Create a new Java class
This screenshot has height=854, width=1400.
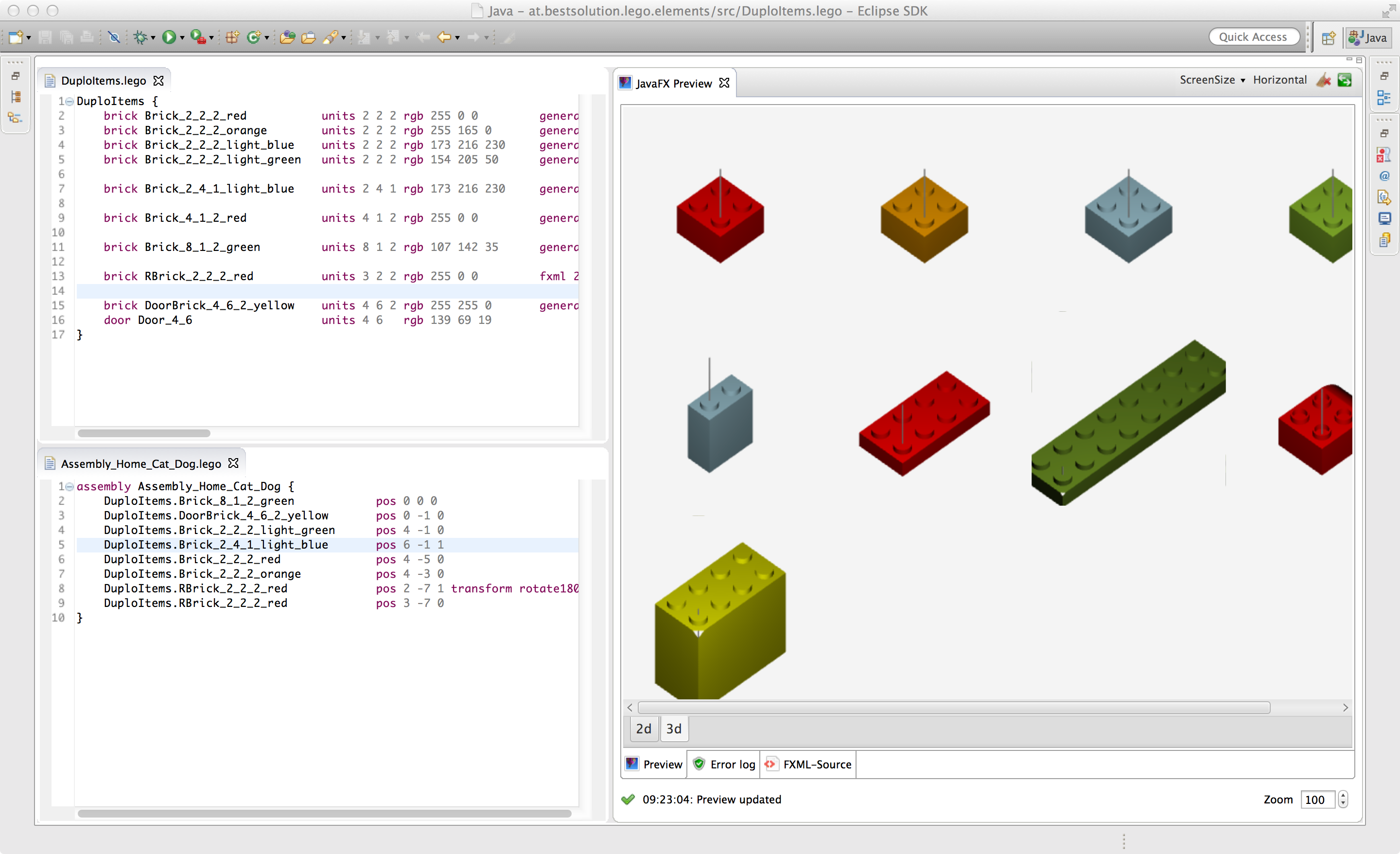[253, 37]
